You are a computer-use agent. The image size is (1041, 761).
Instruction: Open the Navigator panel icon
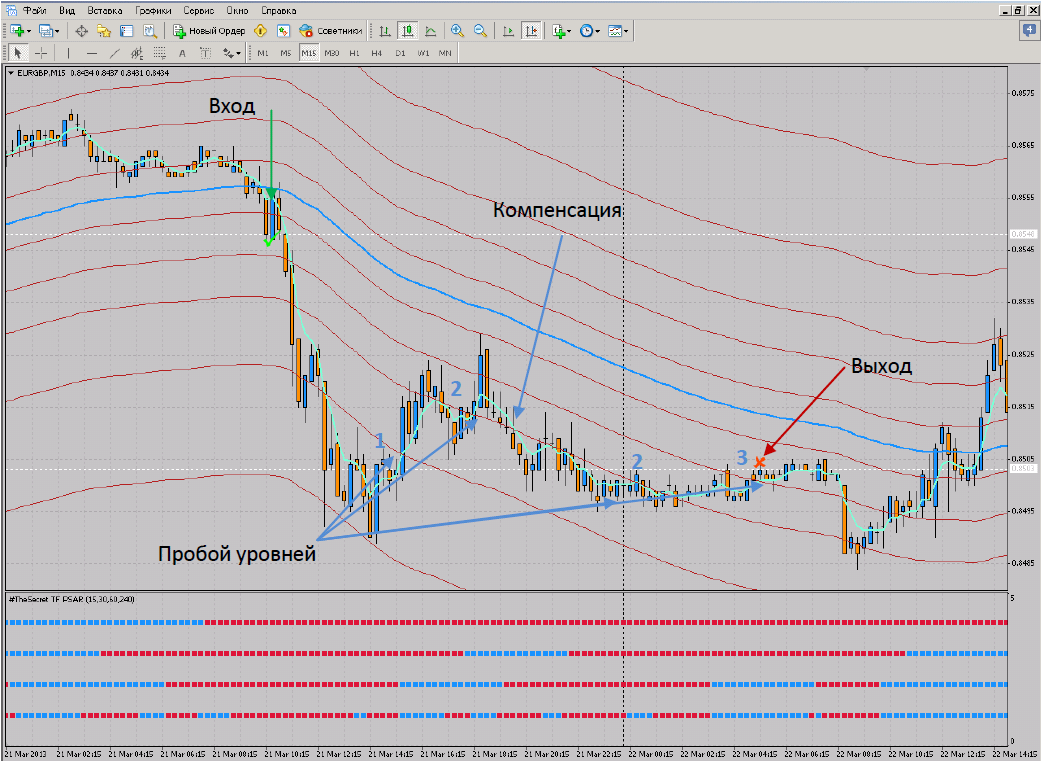(104, 31)
